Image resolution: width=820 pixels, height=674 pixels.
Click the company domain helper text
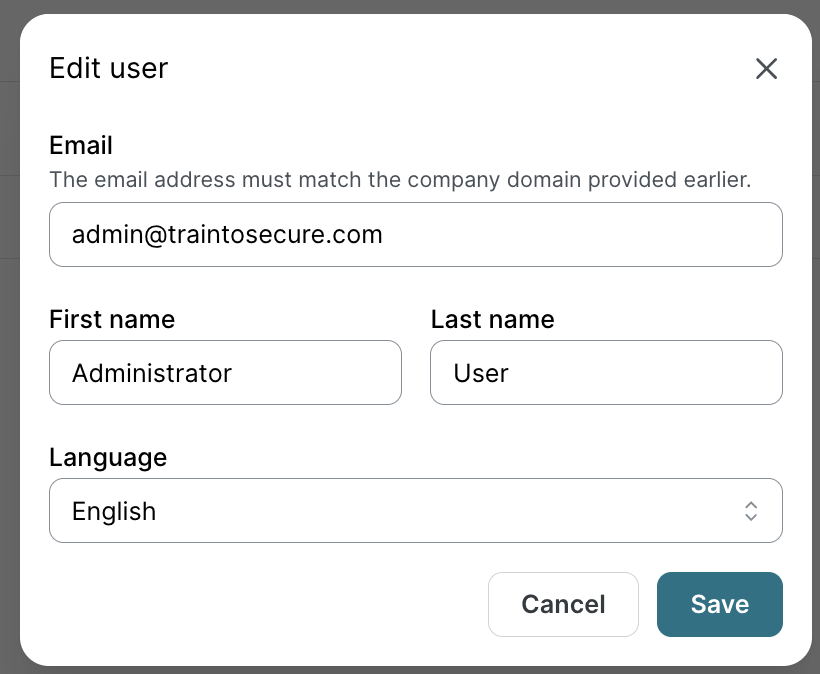[x=400, y=180]
